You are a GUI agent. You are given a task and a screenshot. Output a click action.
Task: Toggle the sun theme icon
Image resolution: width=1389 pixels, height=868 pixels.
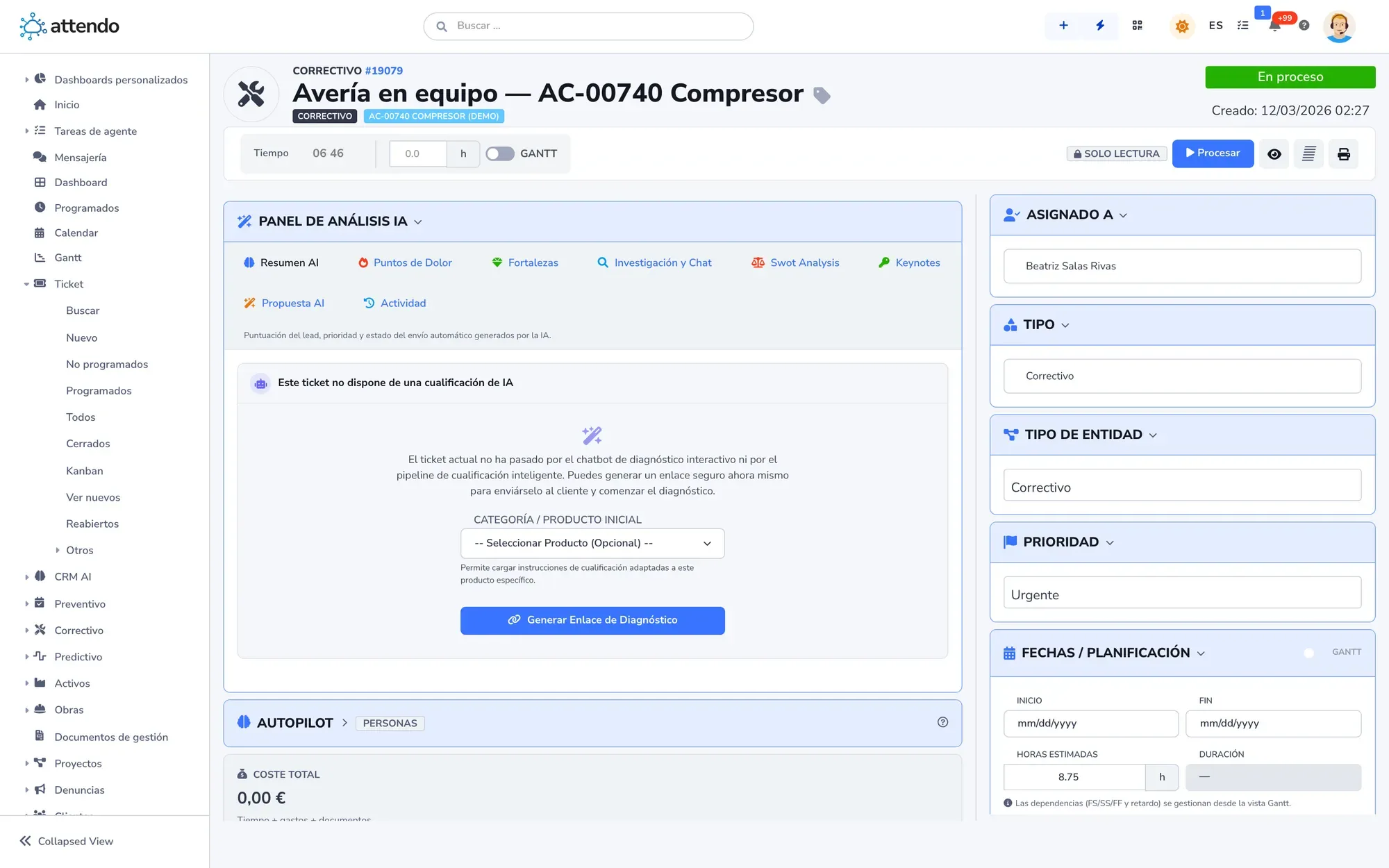pyautogui.click(x=1182, y=26)
